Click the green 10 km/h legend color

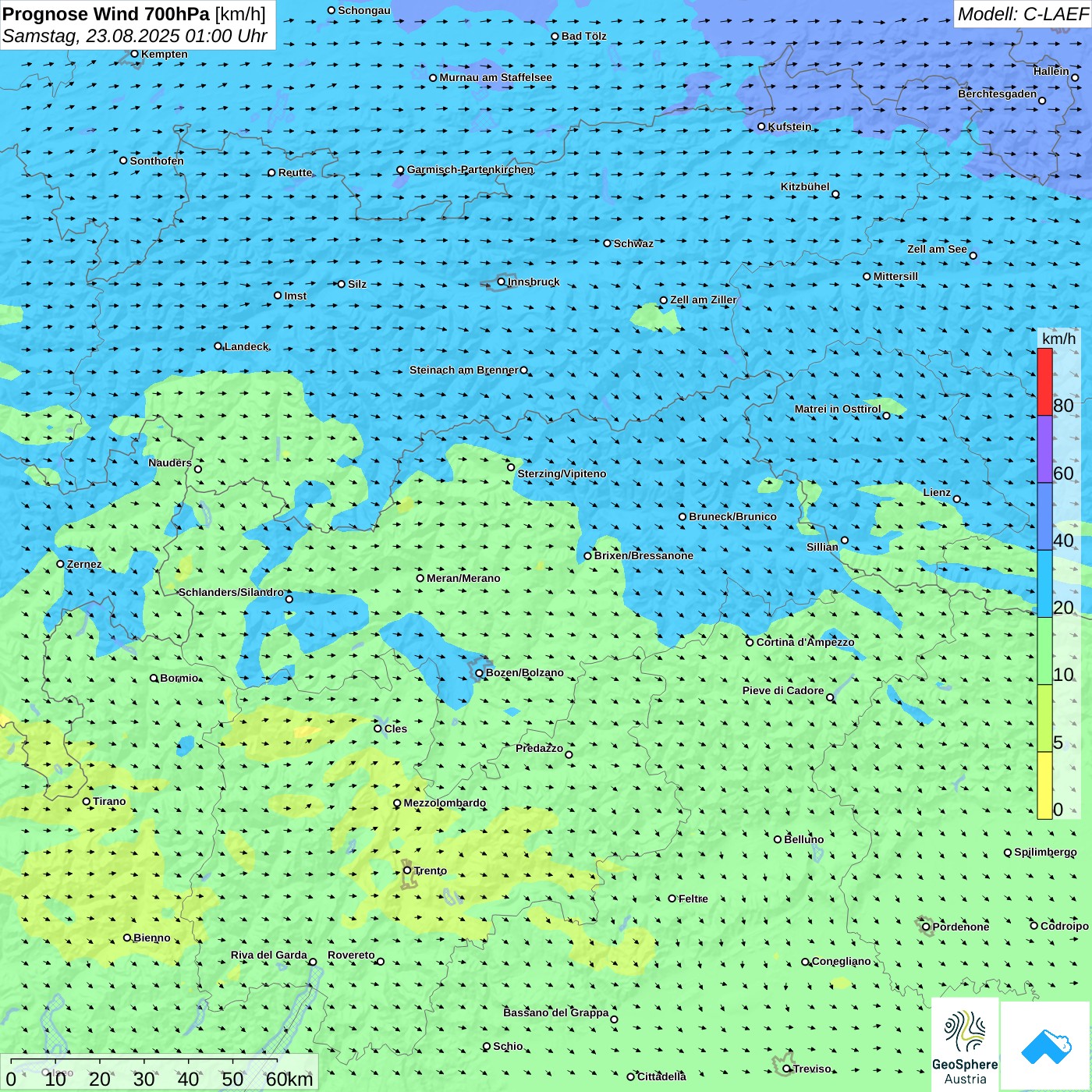point(1044,651)
